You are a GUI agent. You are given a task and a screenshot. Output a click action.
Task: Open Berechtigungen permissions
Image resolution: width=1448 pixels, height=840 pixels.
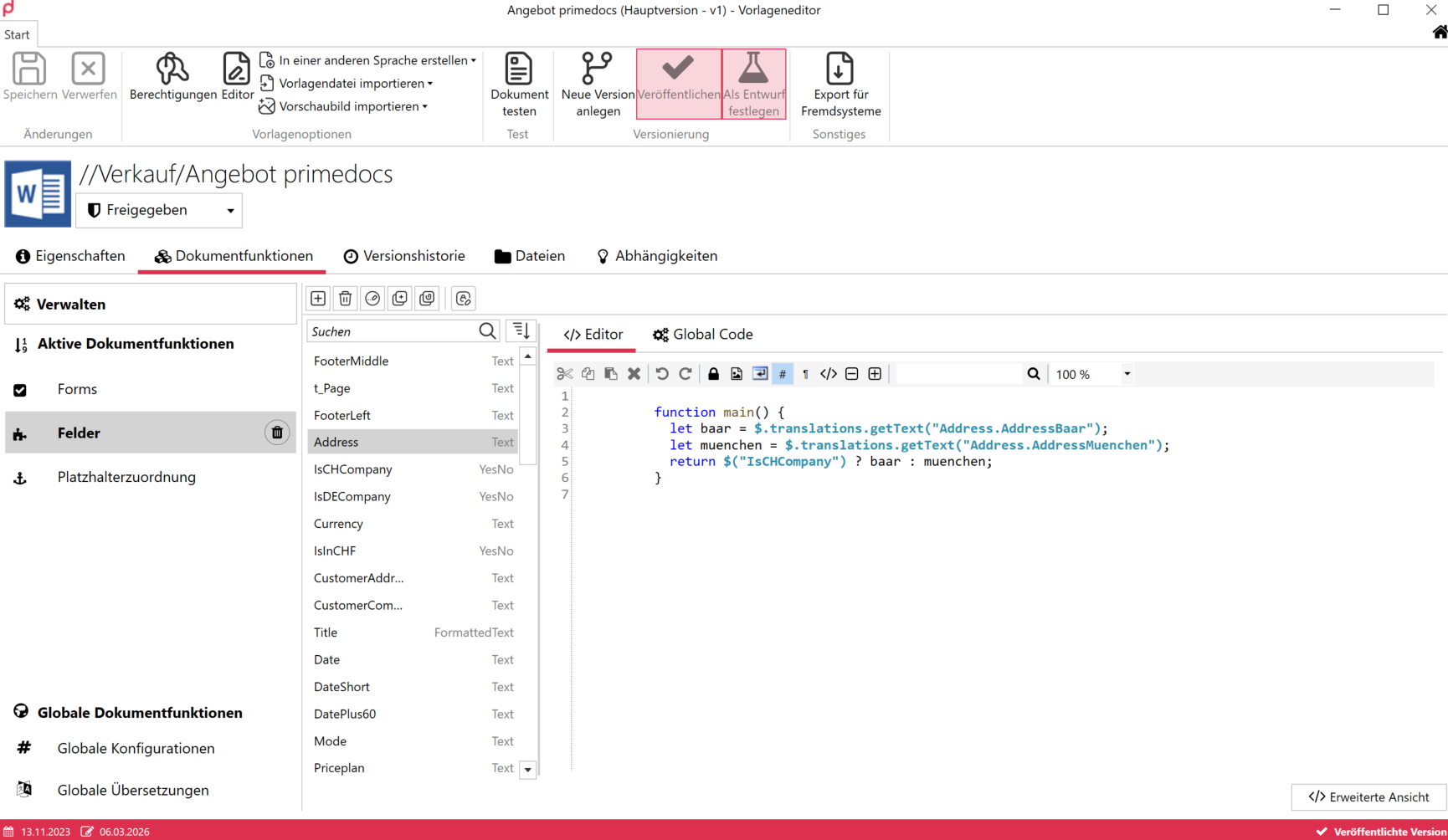(173, 78)
